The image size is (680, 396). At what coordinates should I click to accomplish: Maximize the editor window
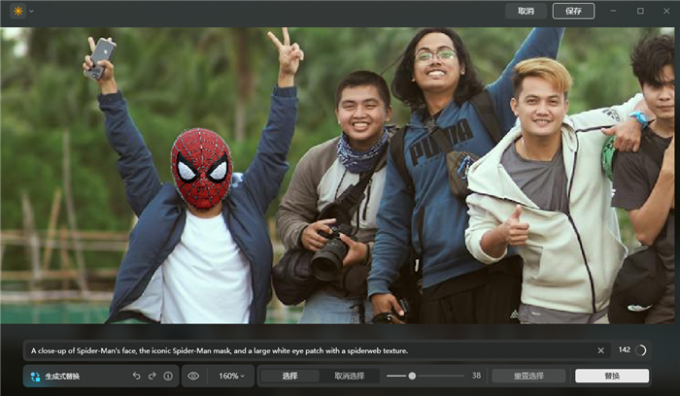tap(640, 11)
